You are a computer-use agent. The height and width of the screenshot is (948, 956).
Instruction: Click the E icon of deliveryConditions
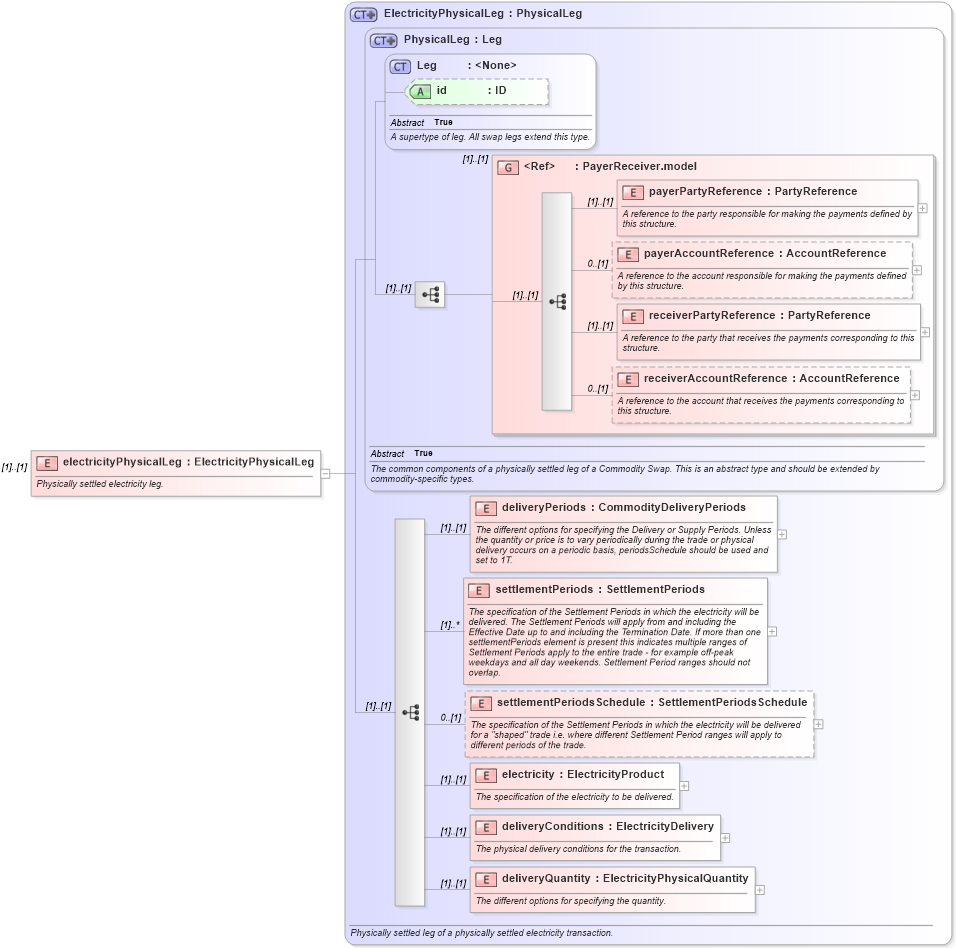coord(486,827)
